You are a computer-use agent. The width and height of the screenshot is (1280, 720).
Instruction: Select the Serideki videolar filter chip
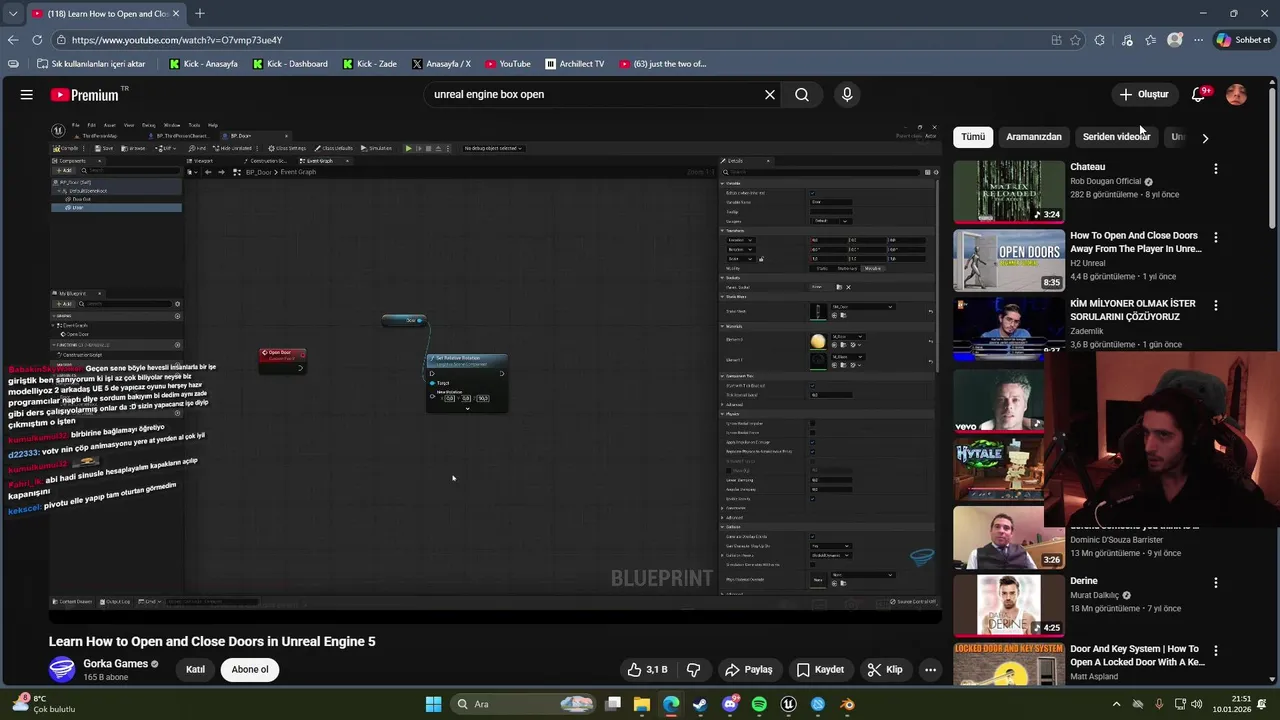click(1116, 136)
